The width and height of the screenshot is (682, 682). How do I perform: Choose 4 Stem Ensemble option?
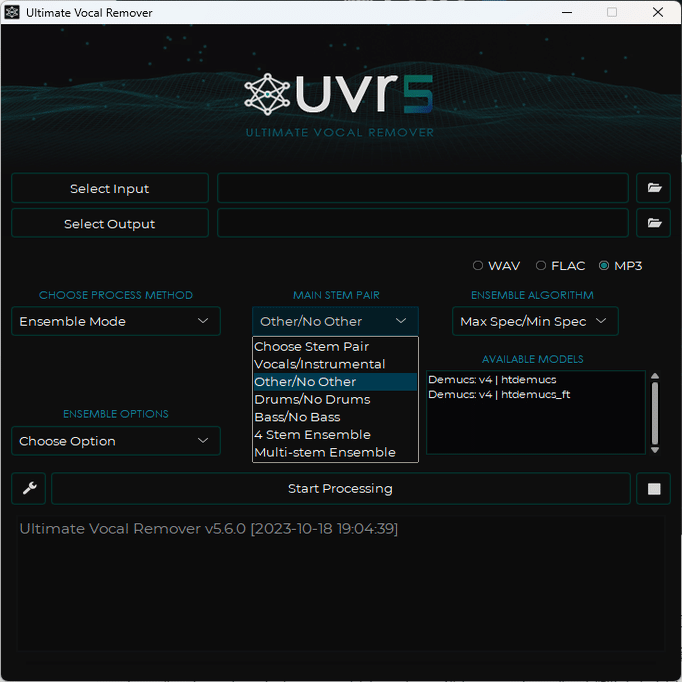click(x=335, y=435)
